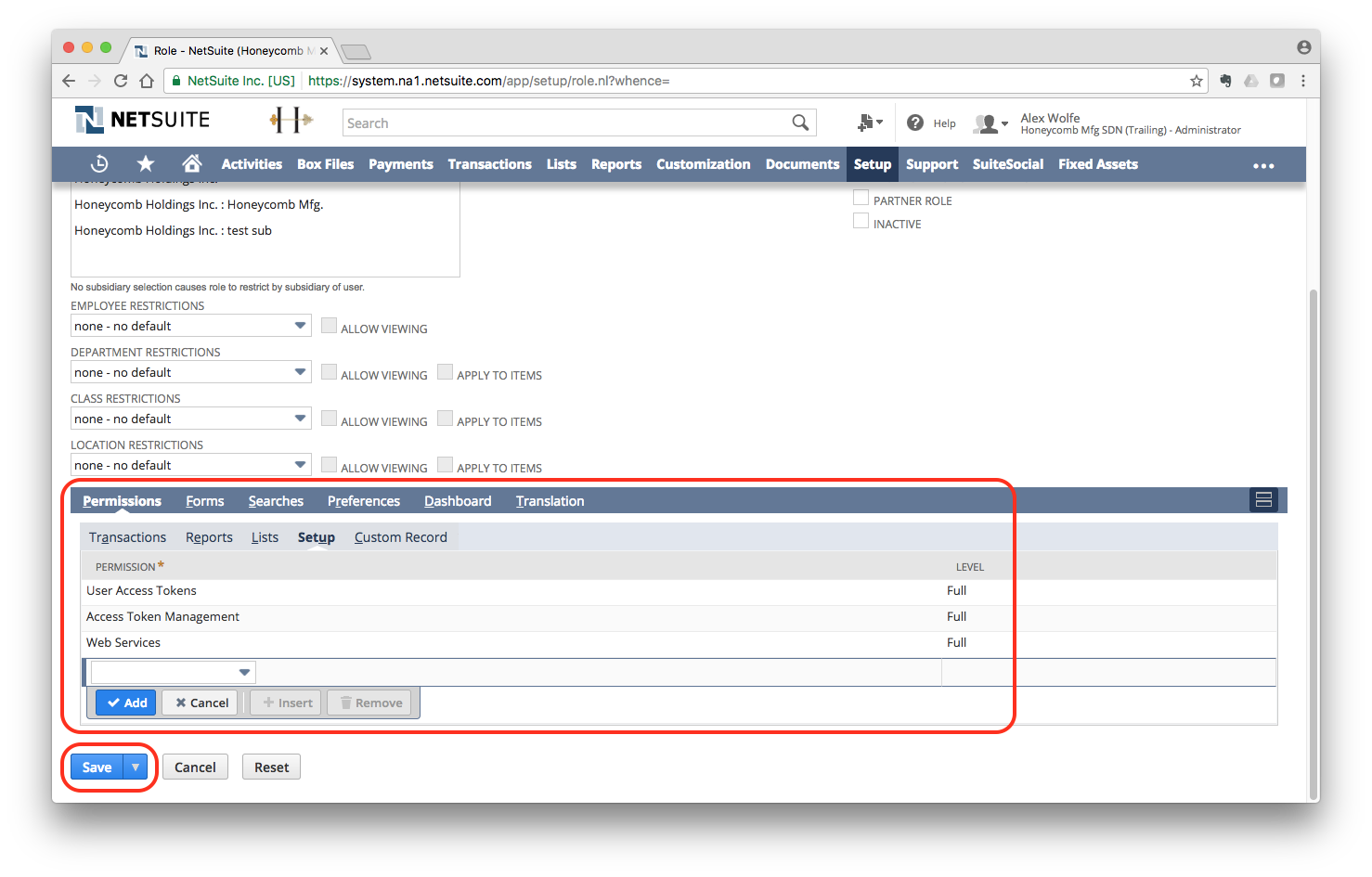Switch to the Dashboard tab

(x=458, y=501)
